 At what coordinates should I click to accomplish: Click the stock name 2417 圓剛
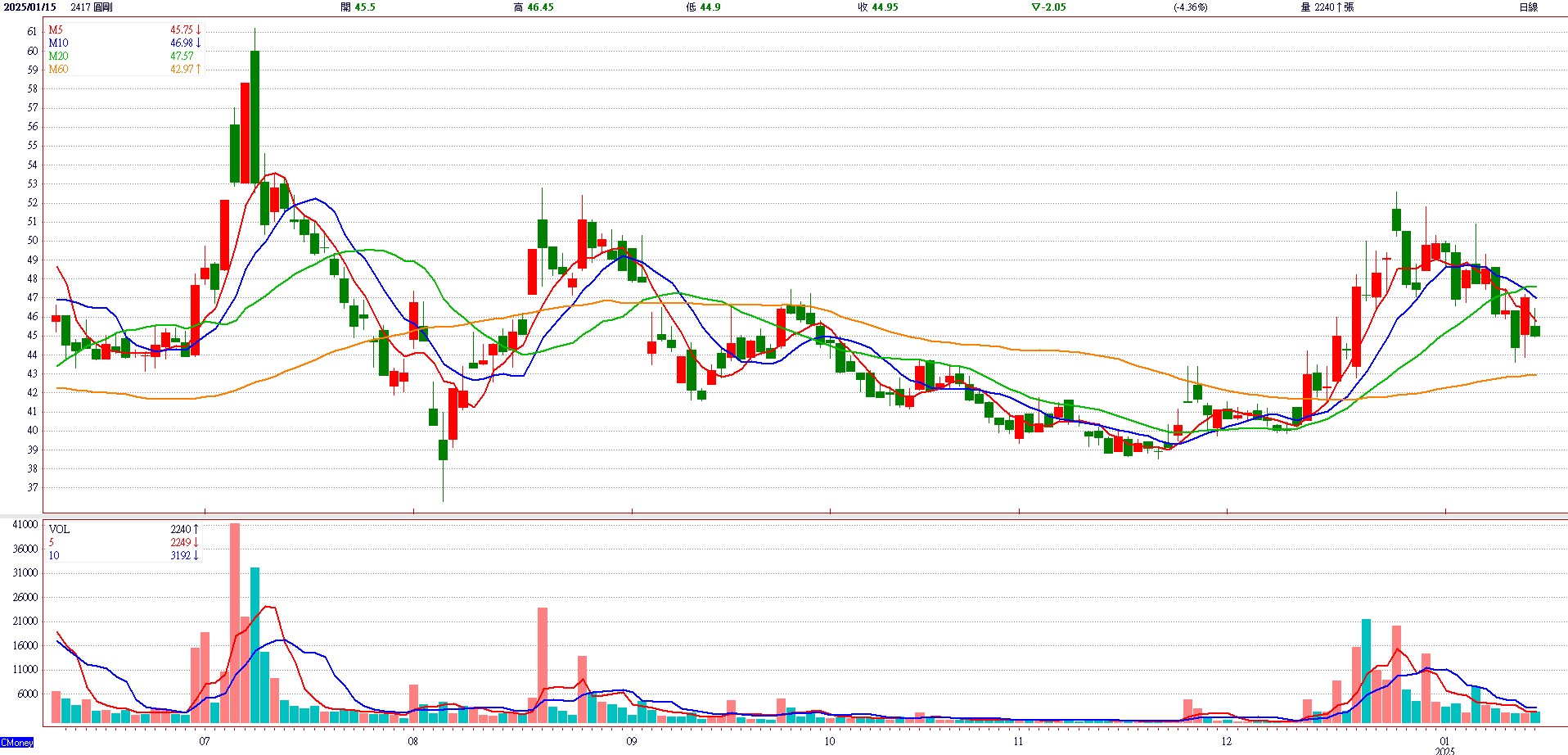(92, 7)
